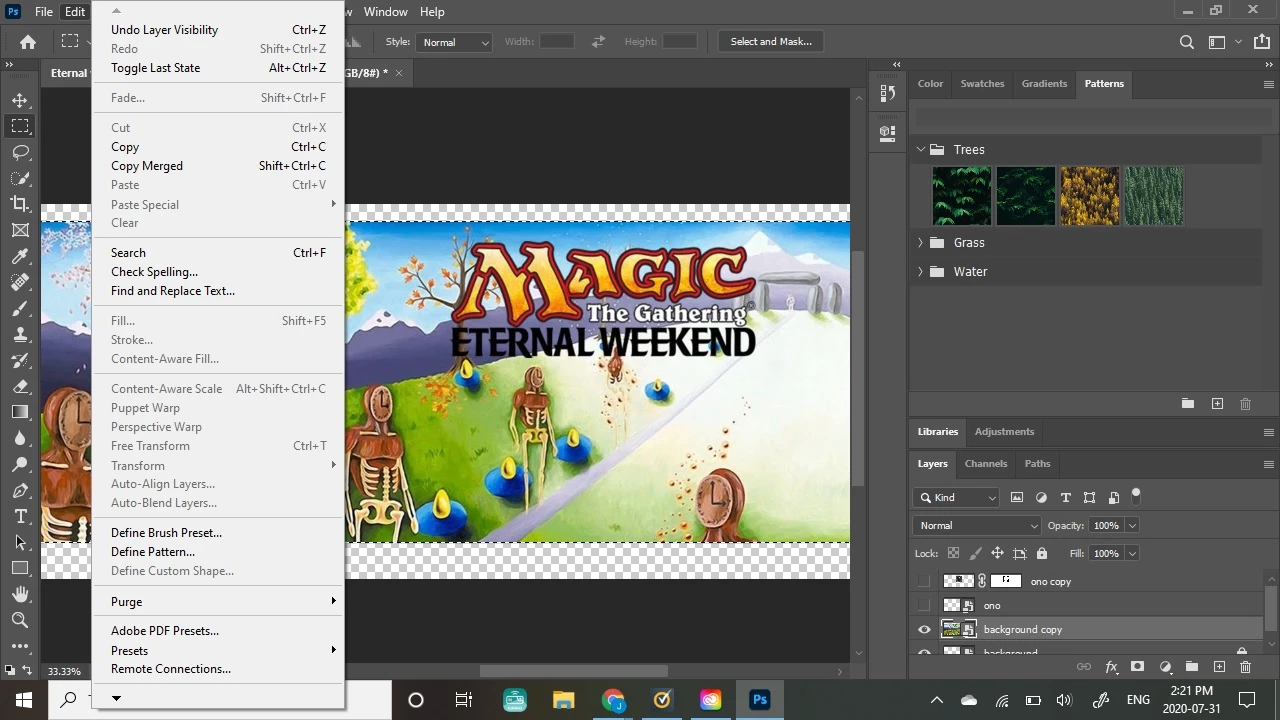
Task: Expand the Grass pattern group
Action: coord(920,243)
